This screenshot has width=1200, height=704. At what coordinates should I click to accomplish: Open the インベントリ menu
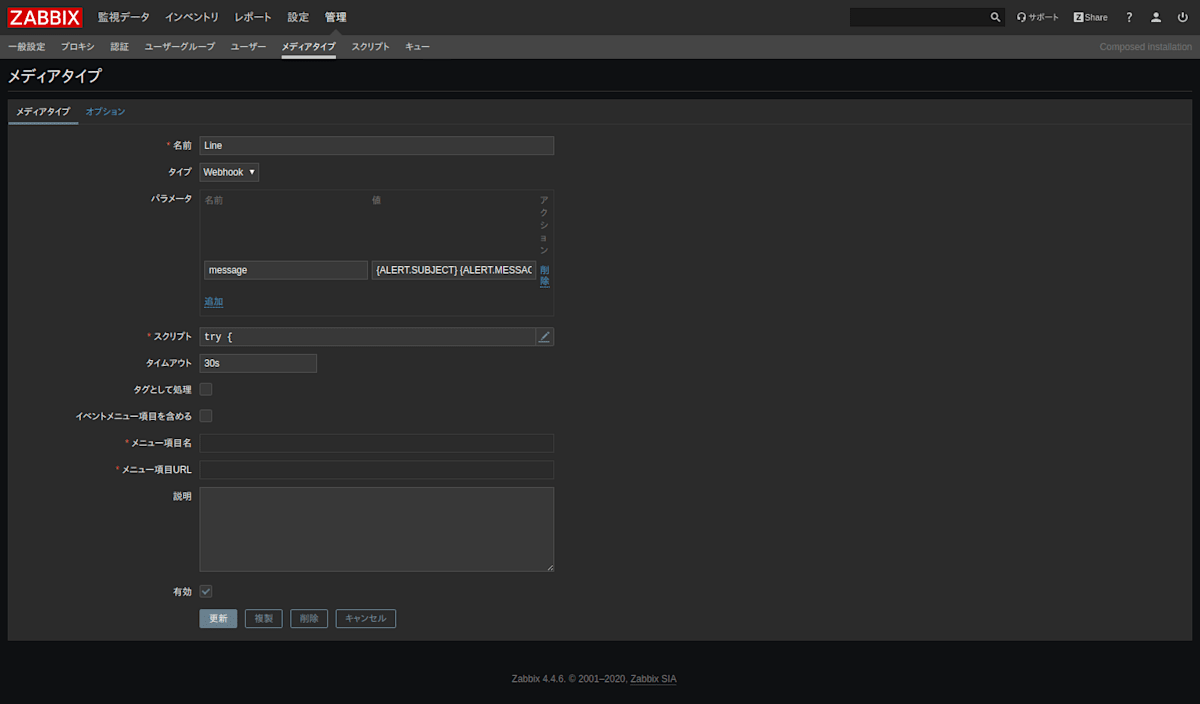point(192,17)
